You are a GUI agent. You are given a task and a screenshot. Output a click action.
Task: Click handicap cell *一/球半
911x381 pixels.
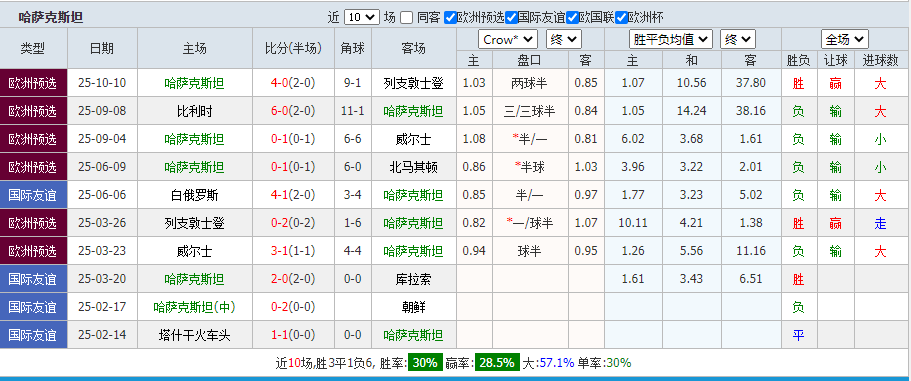530,222
